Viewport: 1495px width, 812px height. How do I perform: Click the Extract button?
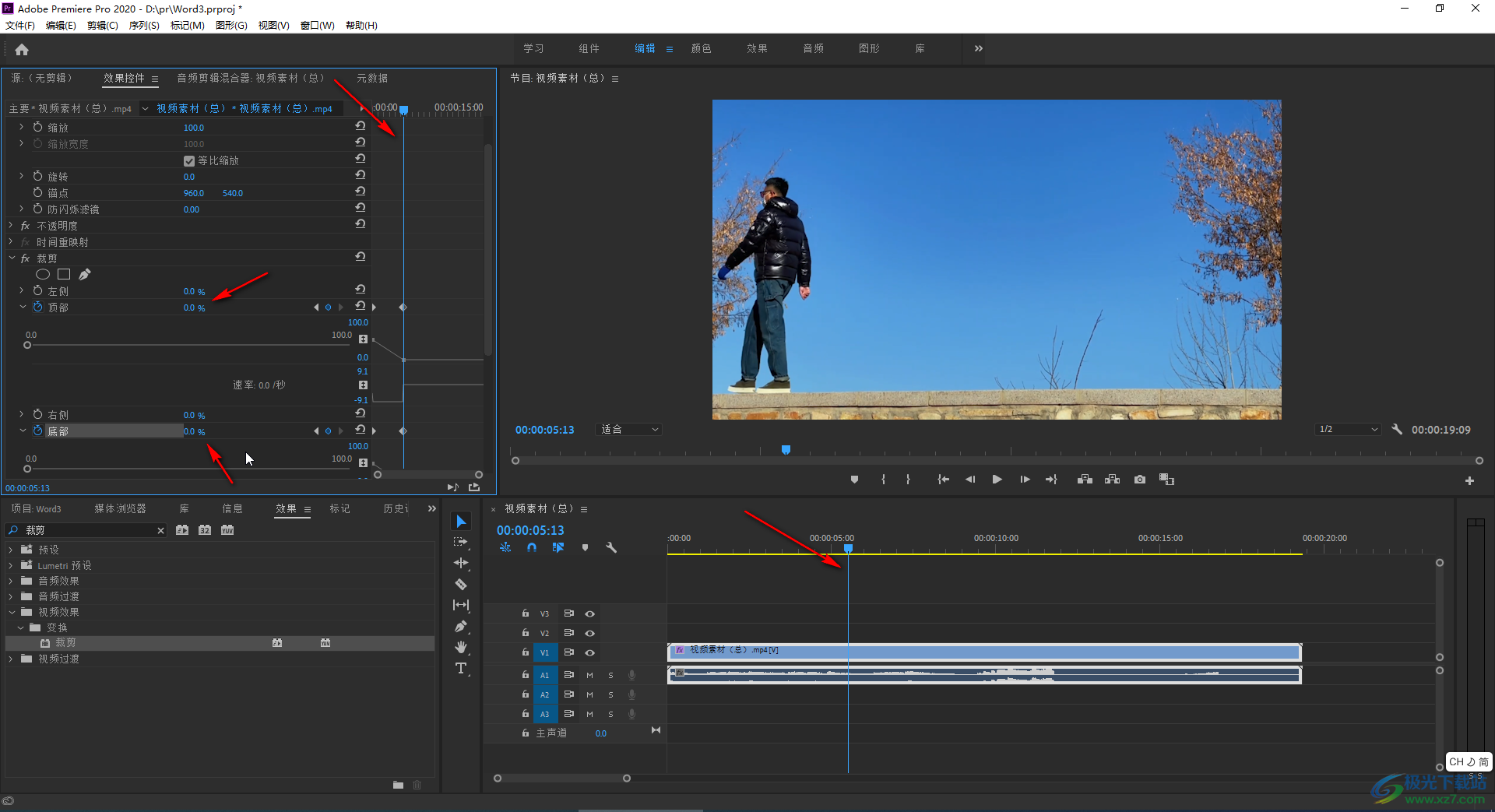point(1112,480)
